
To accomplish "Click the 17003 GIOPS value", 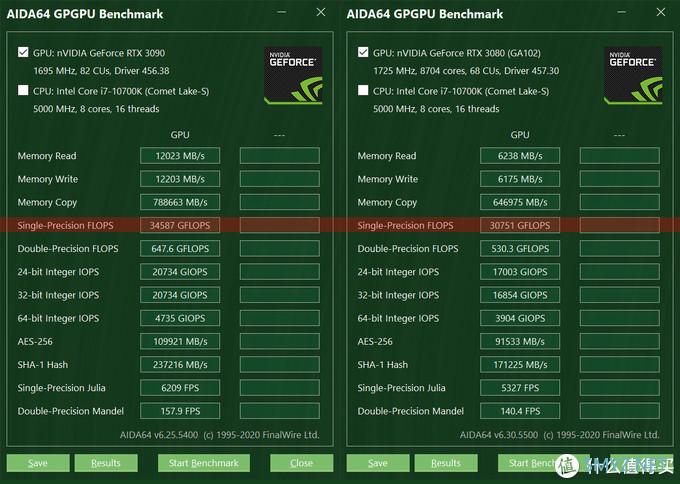I will click(x=520, y=271).
